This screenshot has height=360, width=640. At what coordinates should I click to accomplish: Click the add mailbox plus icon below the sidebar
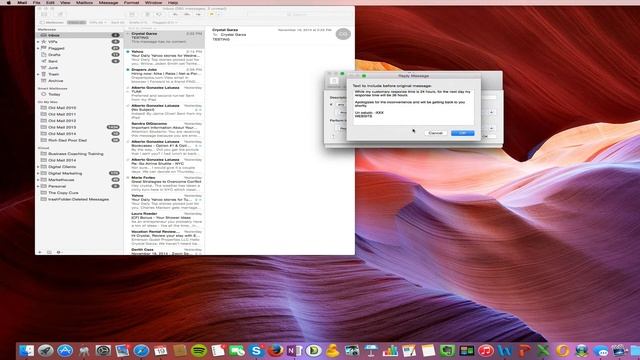tap(40, 252)
